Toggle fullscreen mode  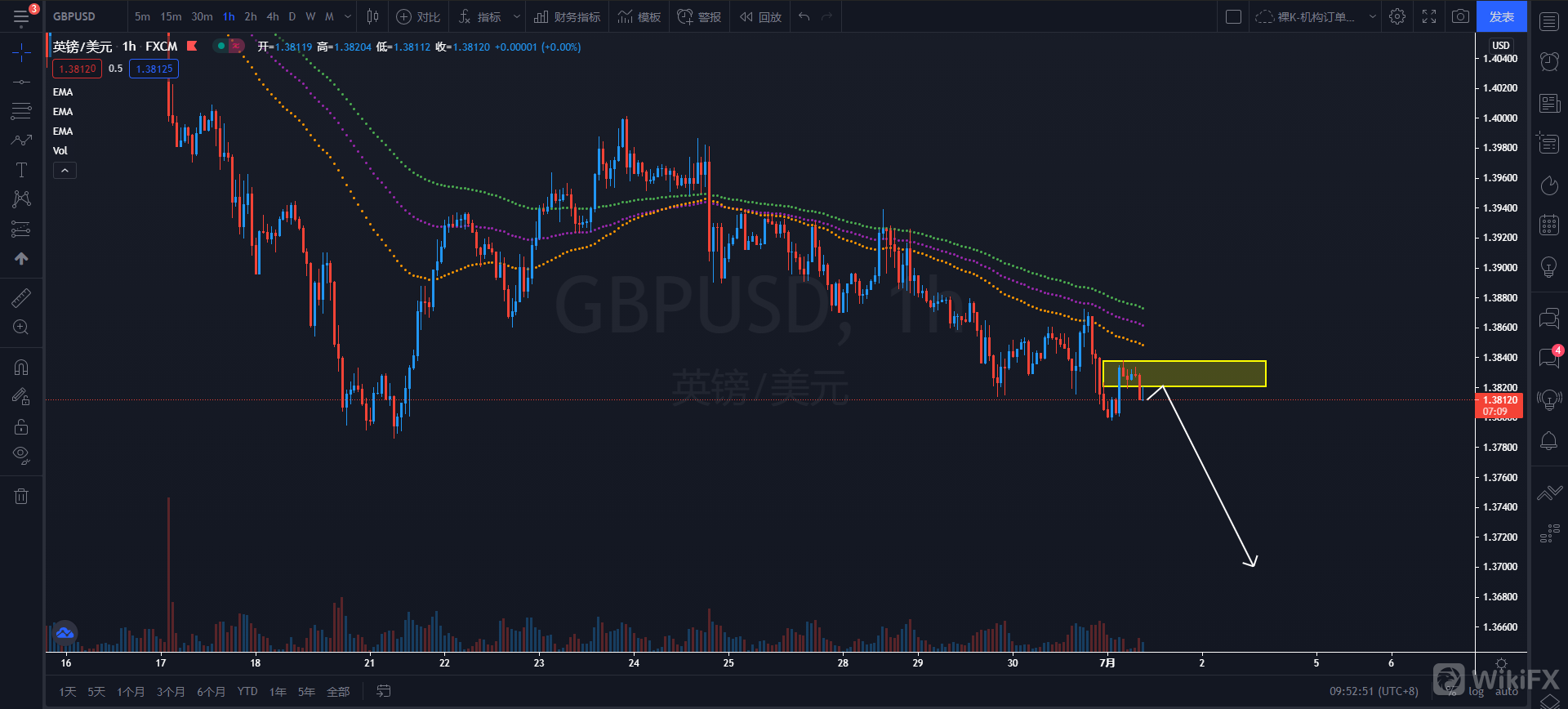coord(1429,16)
